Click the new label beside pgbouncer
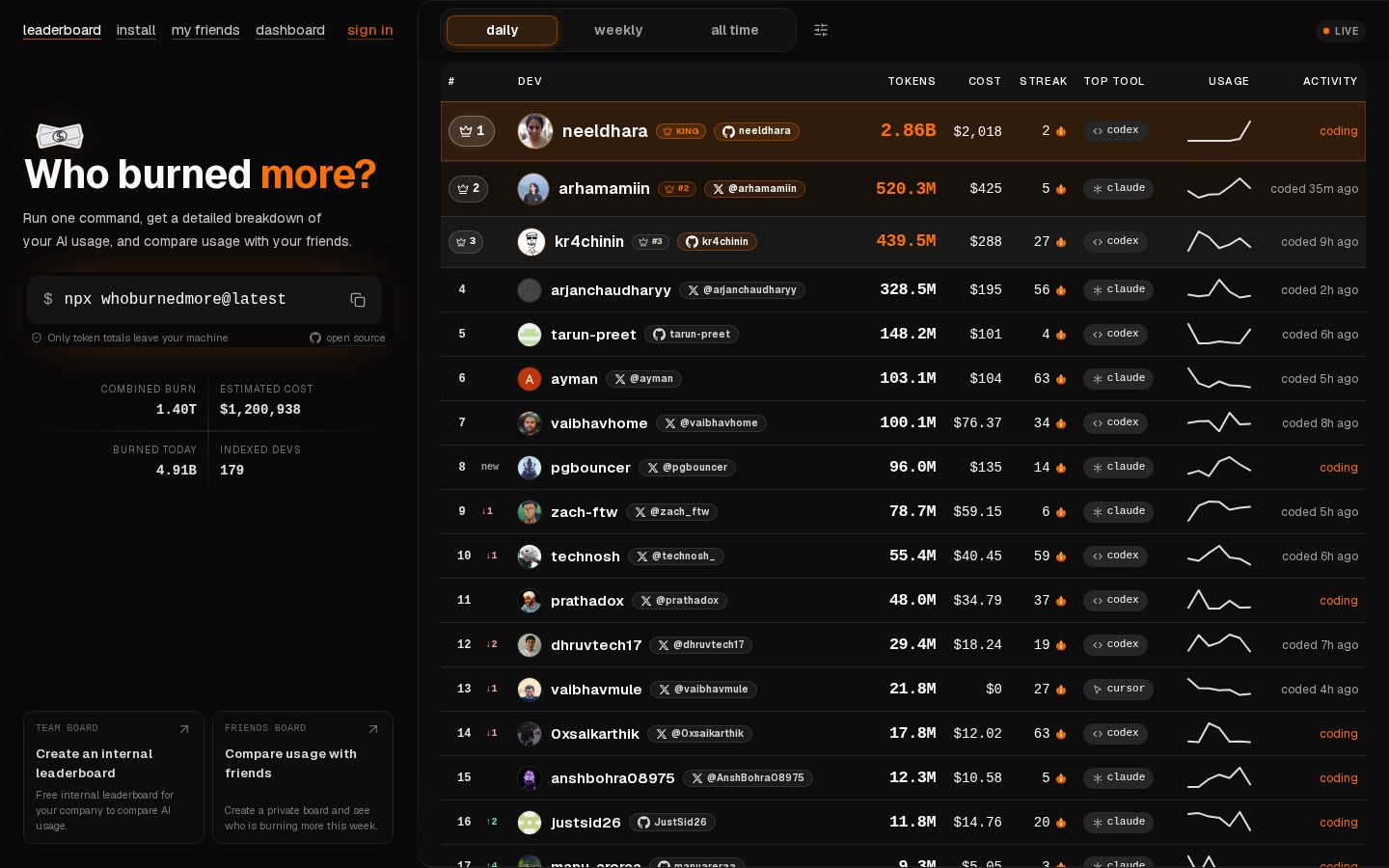The width and height of the screenshot is (1389, 868). 490,467
